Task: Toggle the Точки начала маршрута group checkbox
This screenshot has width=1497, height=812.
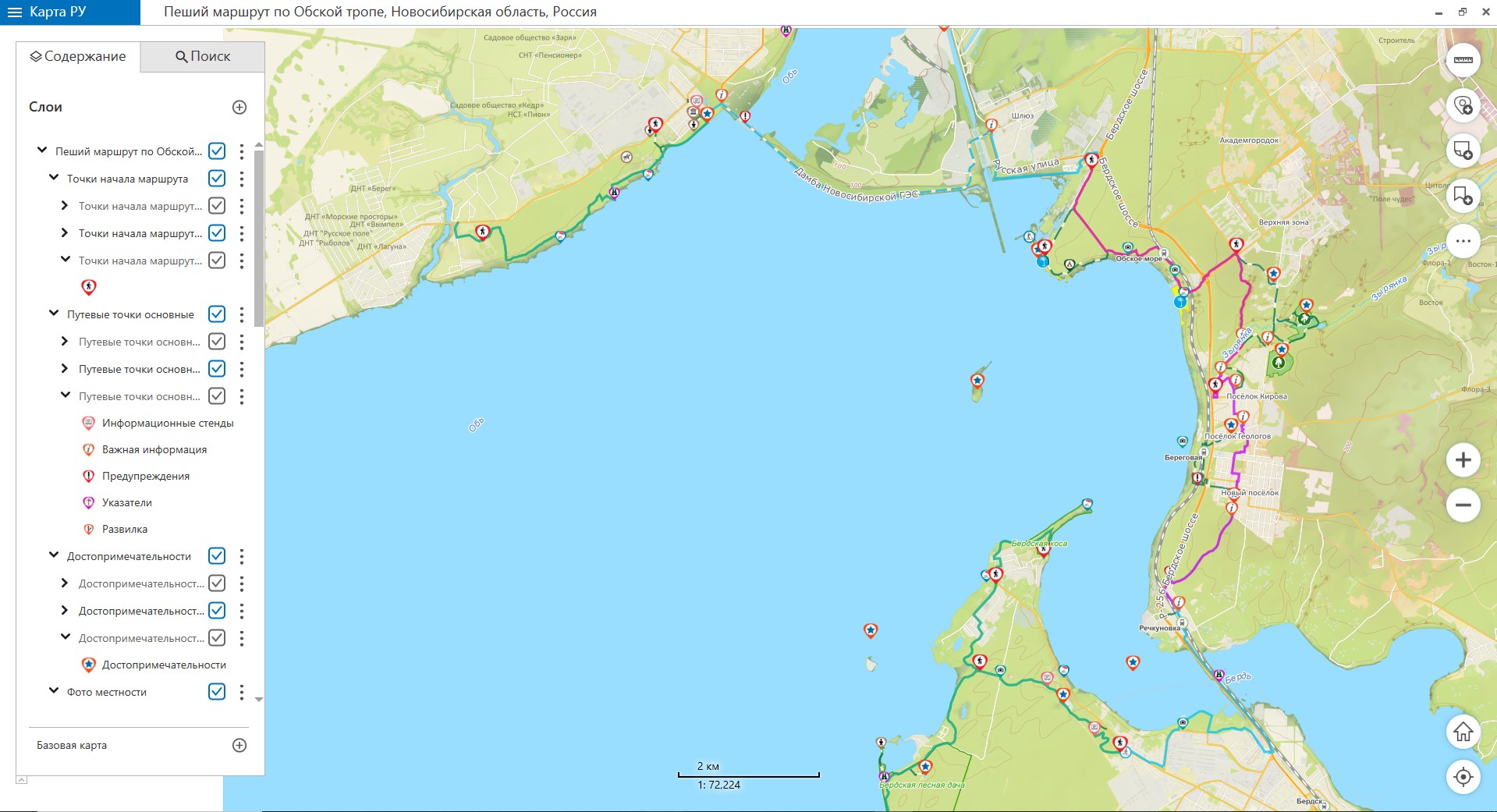Action: click(217, 179)
